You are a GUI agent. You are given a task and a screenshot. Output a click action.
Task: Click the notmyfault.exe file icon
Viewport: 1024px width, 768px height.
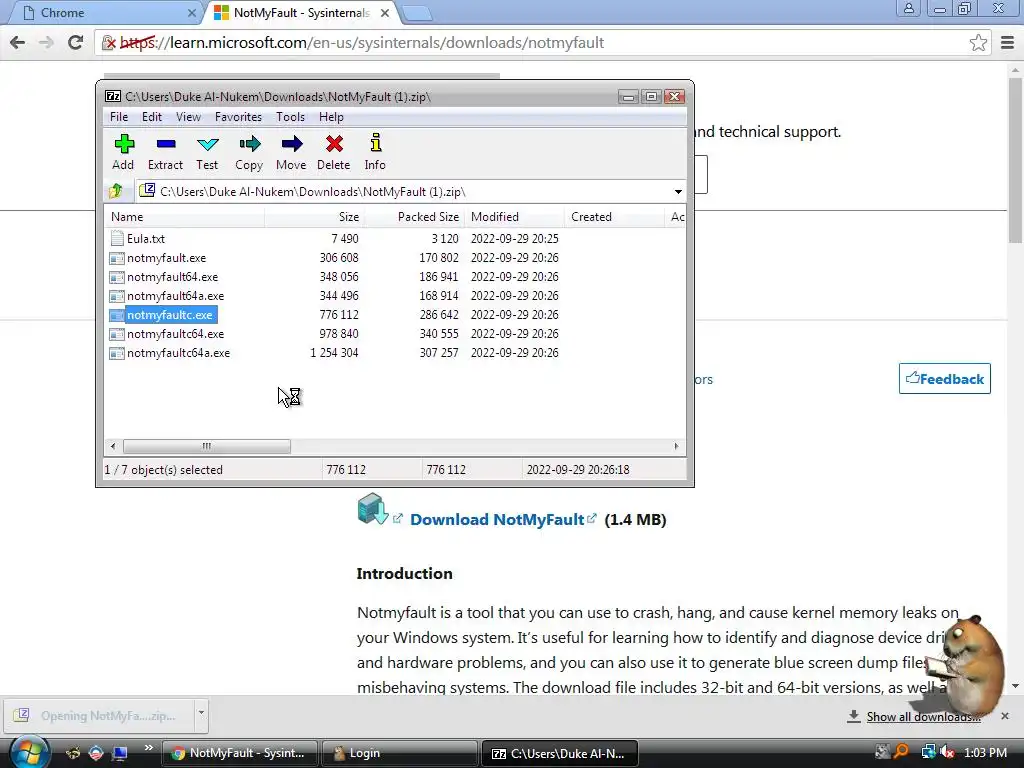117,258
